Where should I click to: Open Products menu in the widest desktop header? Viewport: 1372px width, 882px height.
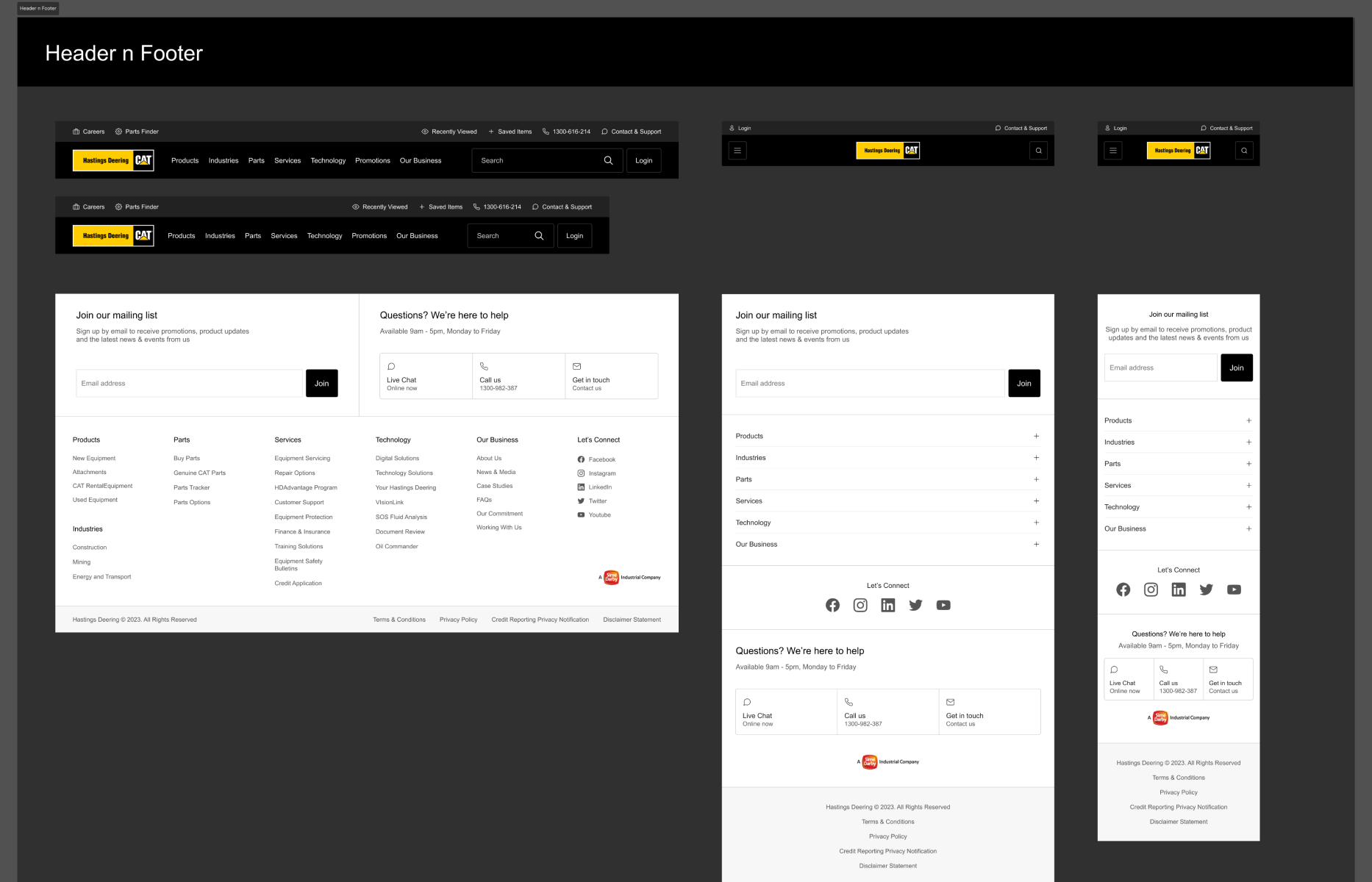[185, 160]
